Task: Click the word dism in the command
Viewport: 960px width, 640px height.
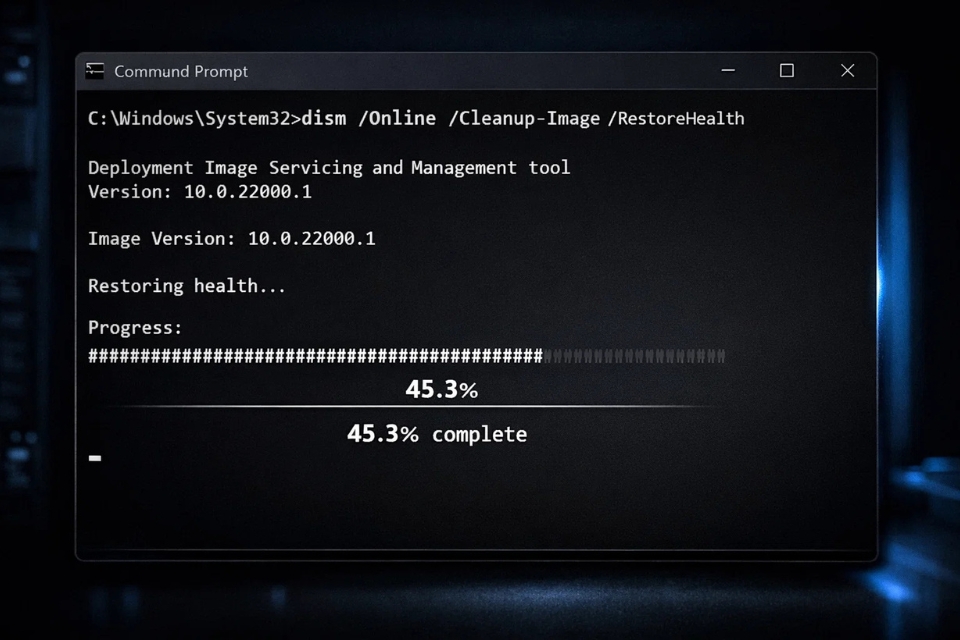Action: pos(323,119)
